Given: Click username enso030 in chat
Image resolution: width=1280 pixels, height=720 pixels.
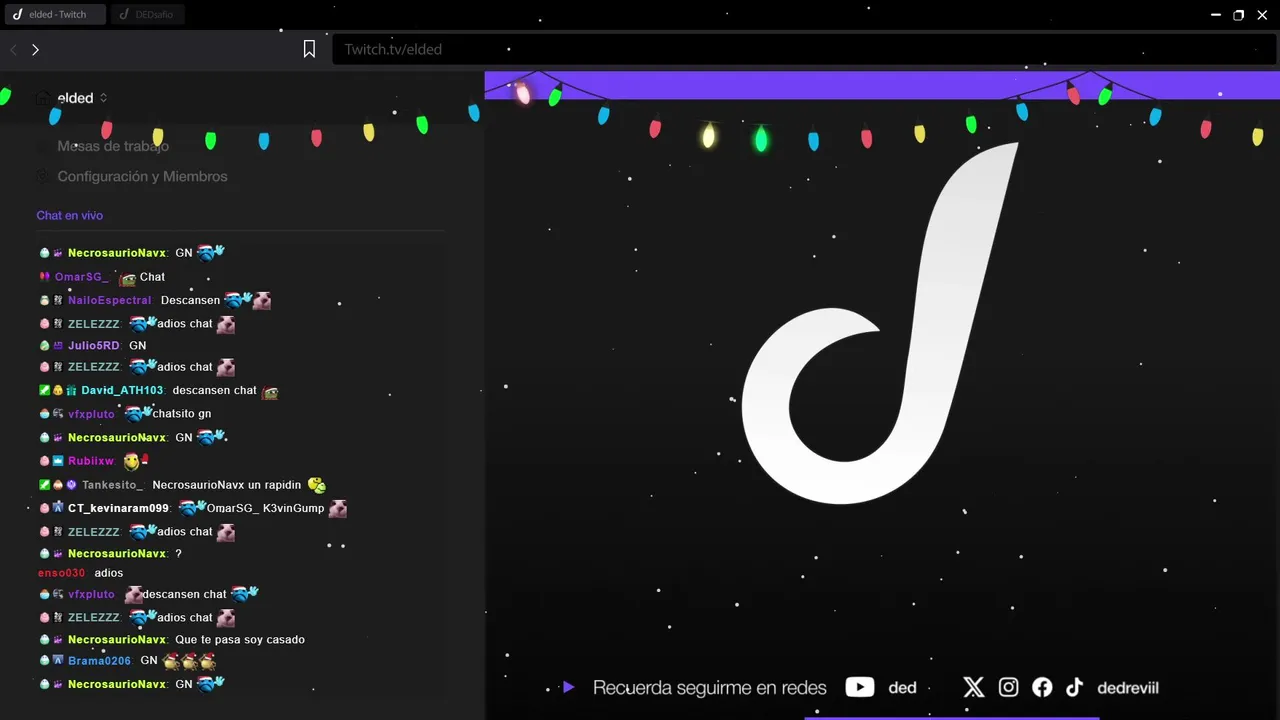Looking at the screenshot, I should pyautogui.click(x=61, y=573).
